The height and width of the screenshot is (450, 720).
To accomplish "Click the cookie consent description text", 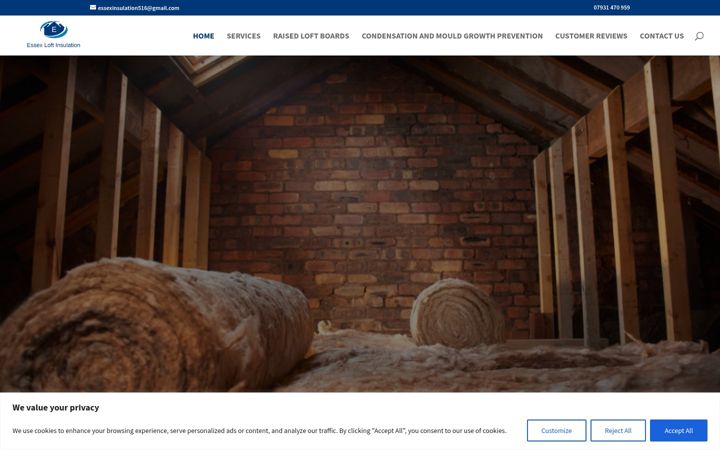I will point(259,431).
